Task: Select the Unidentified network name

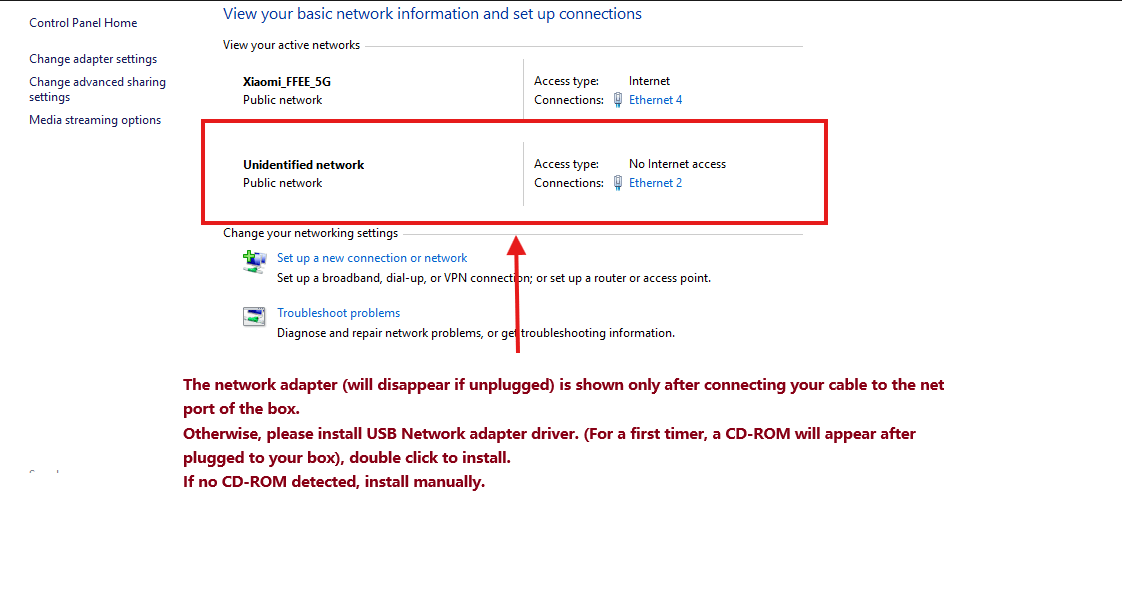Action: [x=304, y=165]
